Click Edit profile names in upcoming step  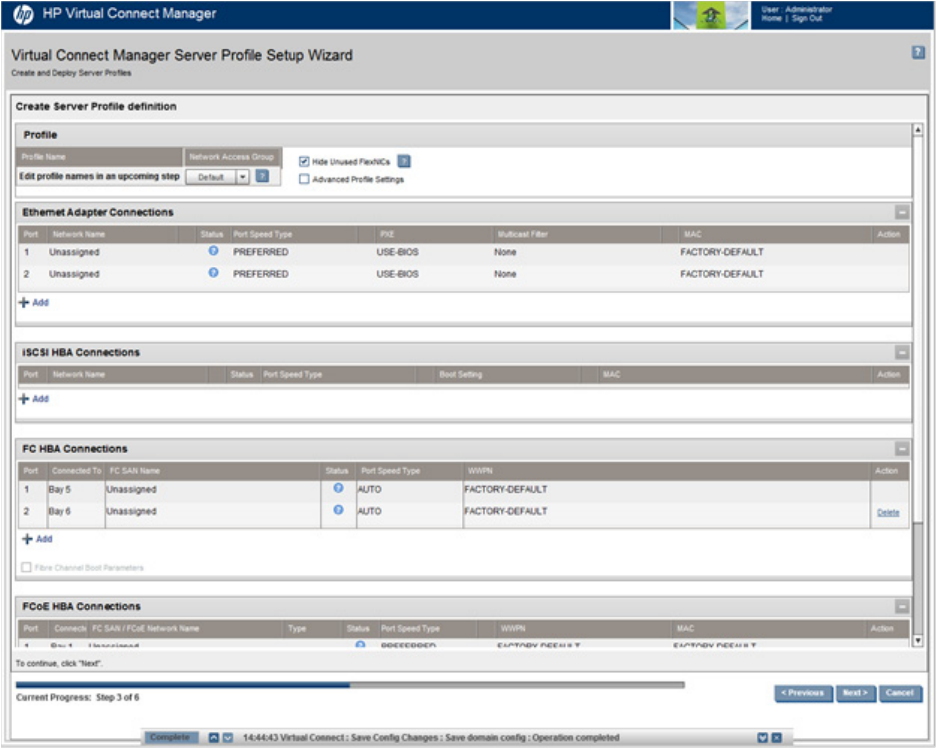(x=99, y=176)
